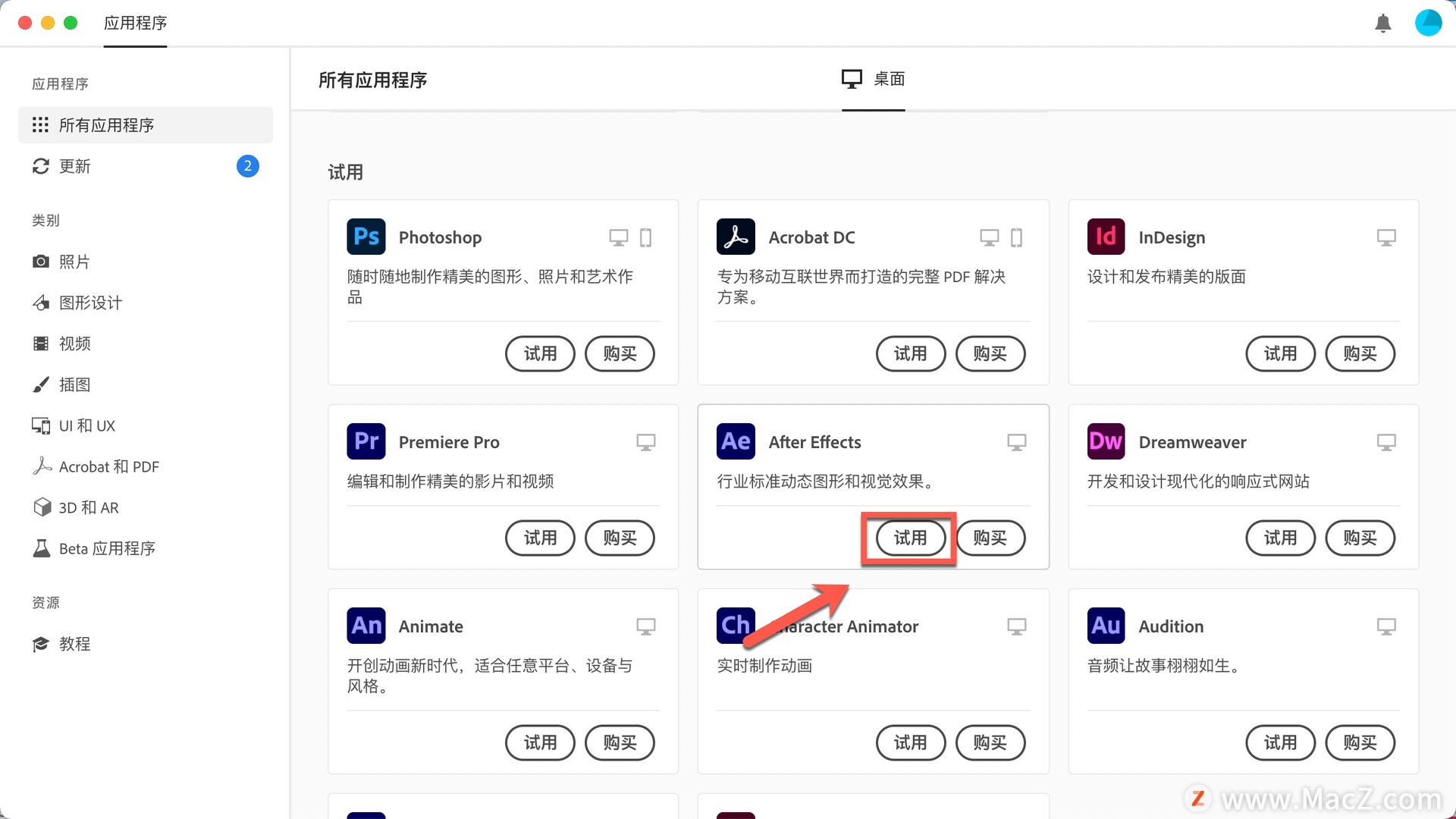
Task: Click the Character Animator Ch icon
Action: tap(736, 626)
